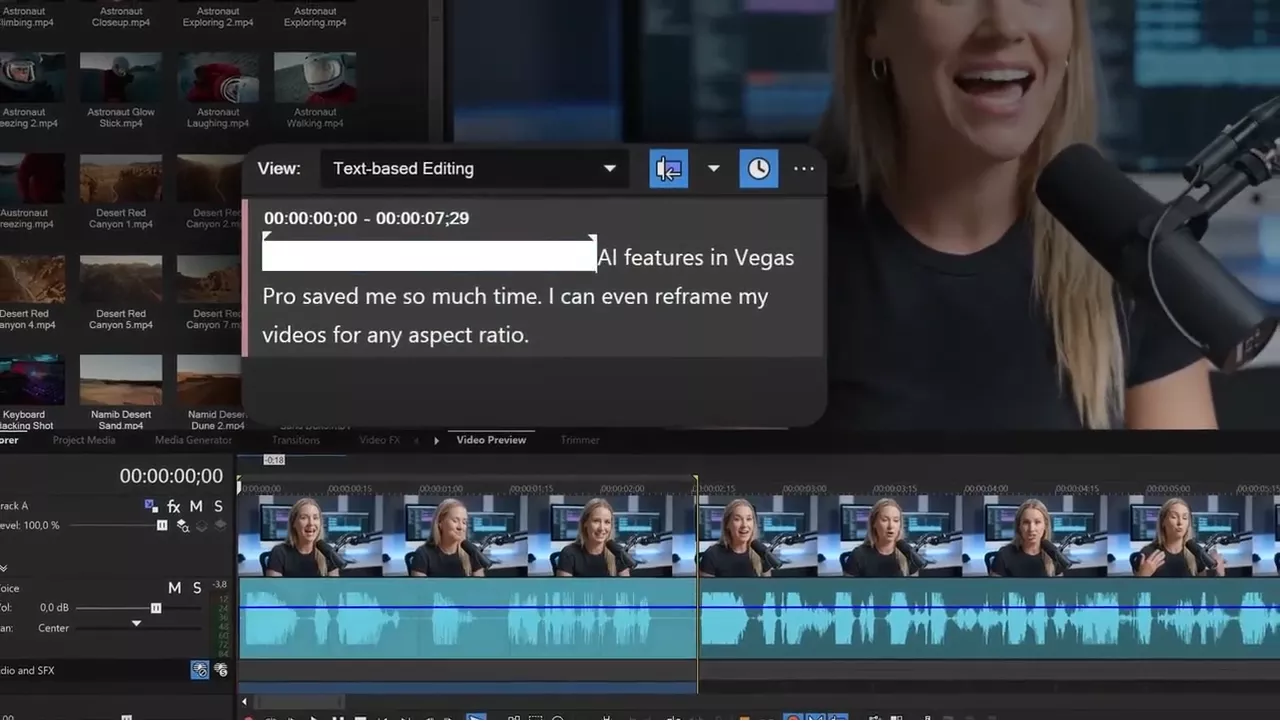Screen dimensions: 1280x721
Task: Open the Track A fx button
Action: (174, 506)
